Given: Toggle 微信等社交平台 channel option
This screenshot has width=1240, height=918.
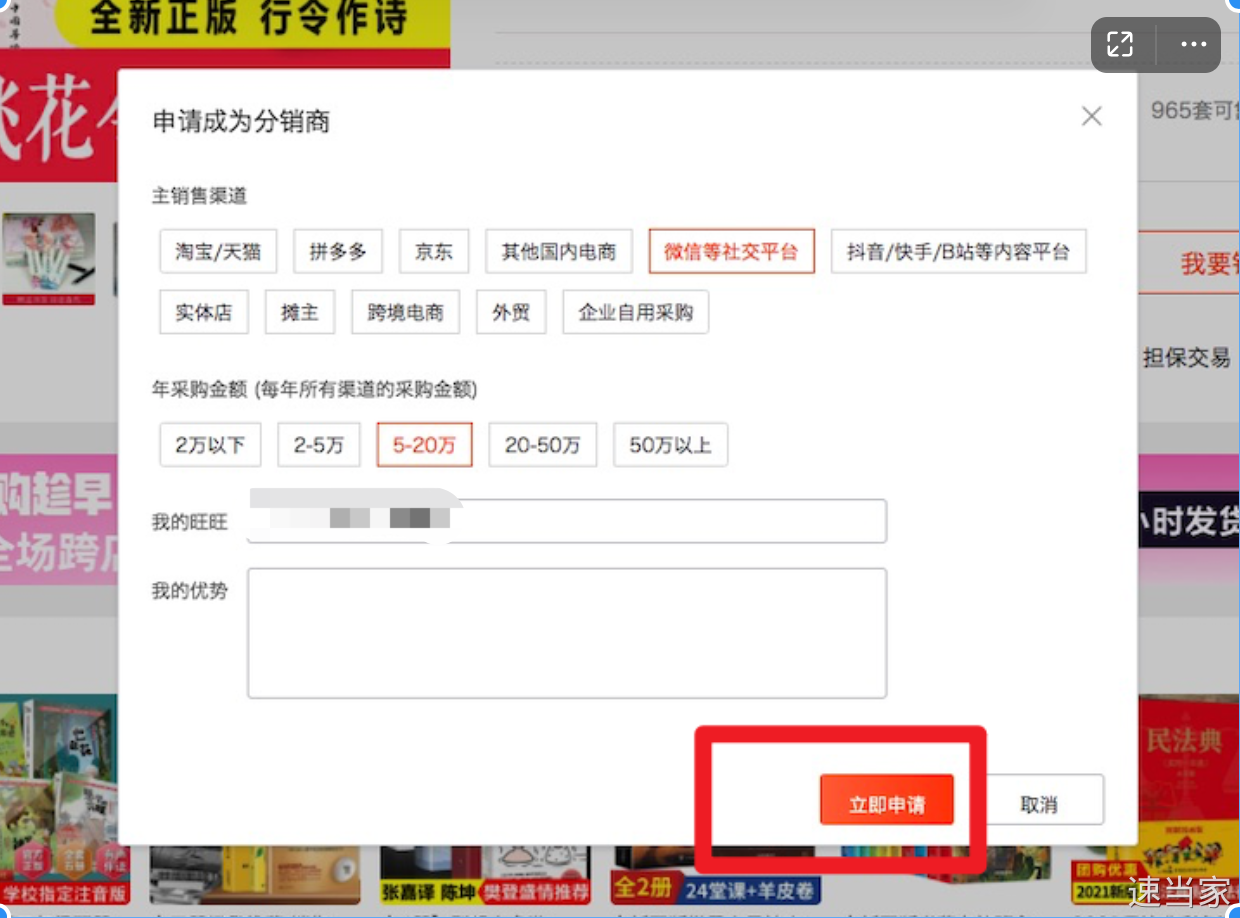Looking at the screenshot, I should point(732,251).
